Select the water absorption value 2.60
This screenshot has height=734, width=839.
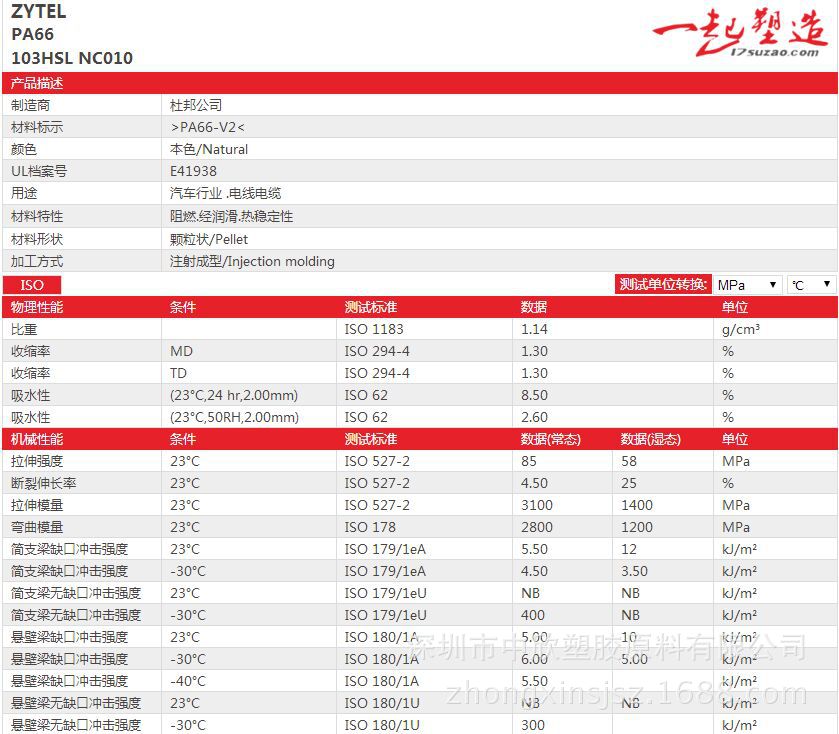(534, 417)
